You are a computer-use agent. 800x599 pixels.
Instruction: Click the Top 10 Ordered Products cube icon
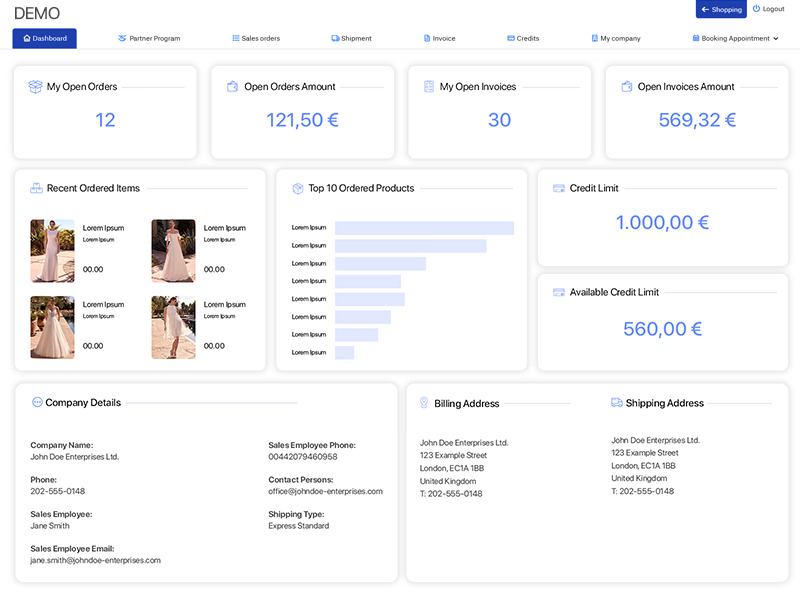click(x=298, y=188)
